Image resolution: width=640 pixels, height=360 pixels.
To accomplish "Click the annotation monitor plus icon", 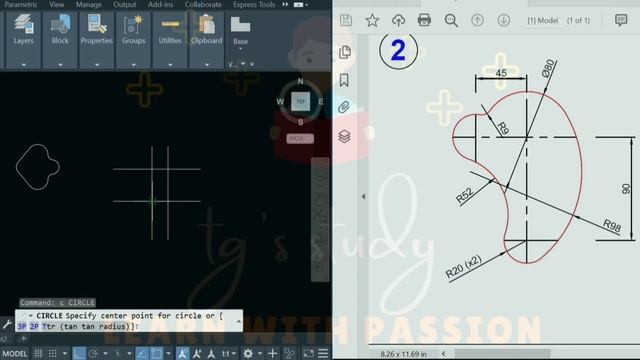I will coord(273,353).
